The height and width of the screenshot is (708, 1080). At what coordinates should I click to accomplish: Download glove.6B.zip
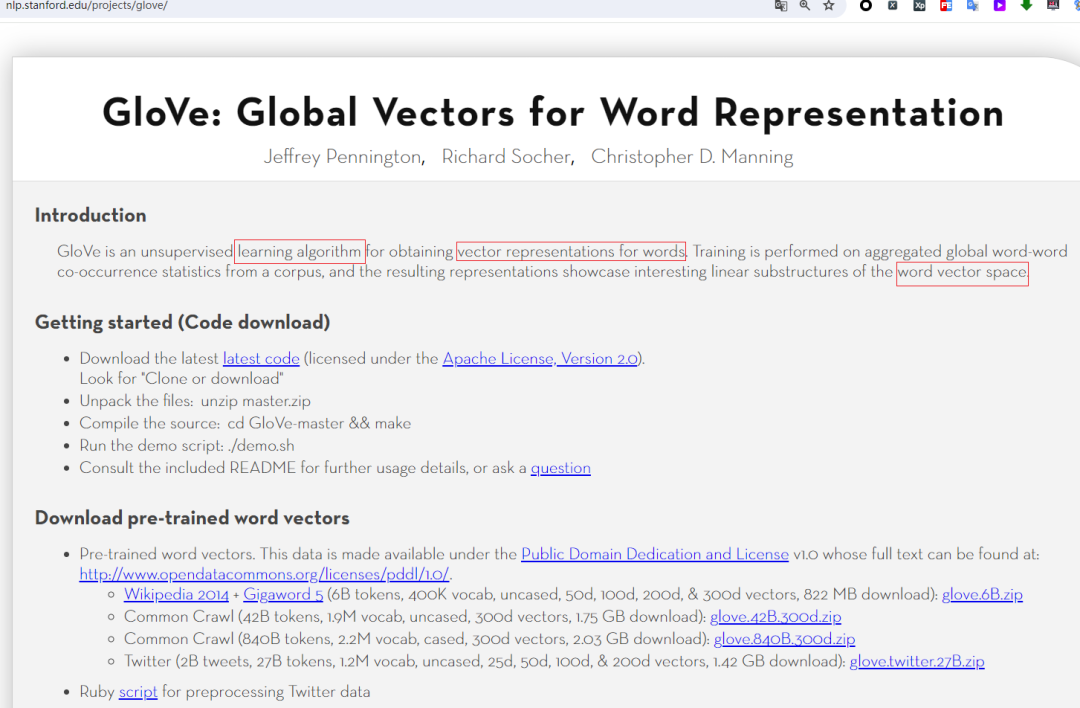982,594
